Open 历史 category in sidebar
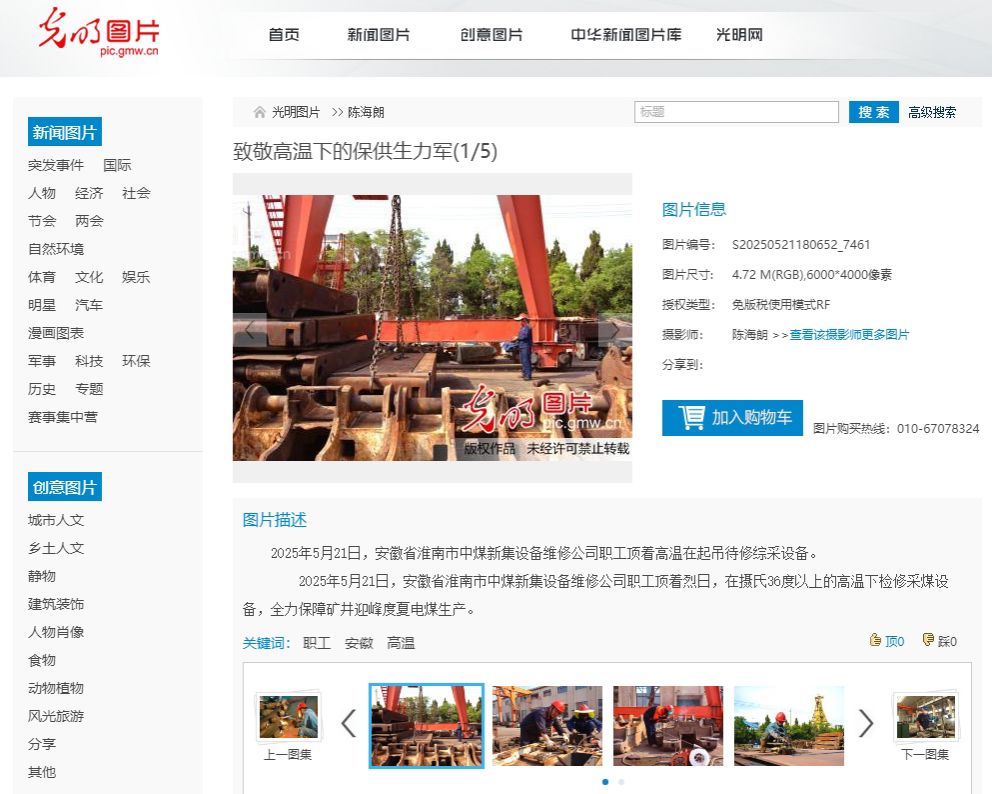 [42, 389]
